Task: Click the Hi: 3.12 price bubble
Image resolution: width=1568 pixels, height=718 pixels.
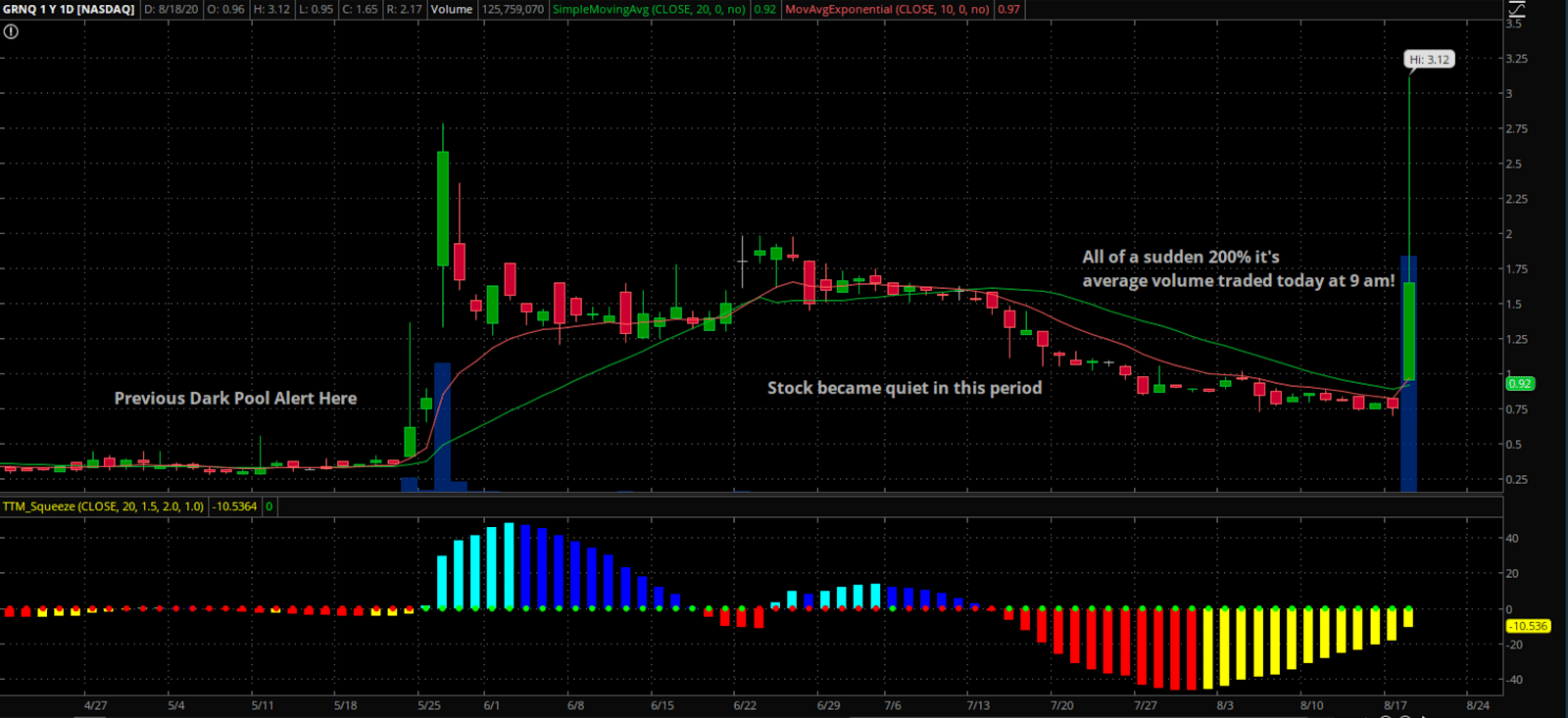Action: 1429,60
